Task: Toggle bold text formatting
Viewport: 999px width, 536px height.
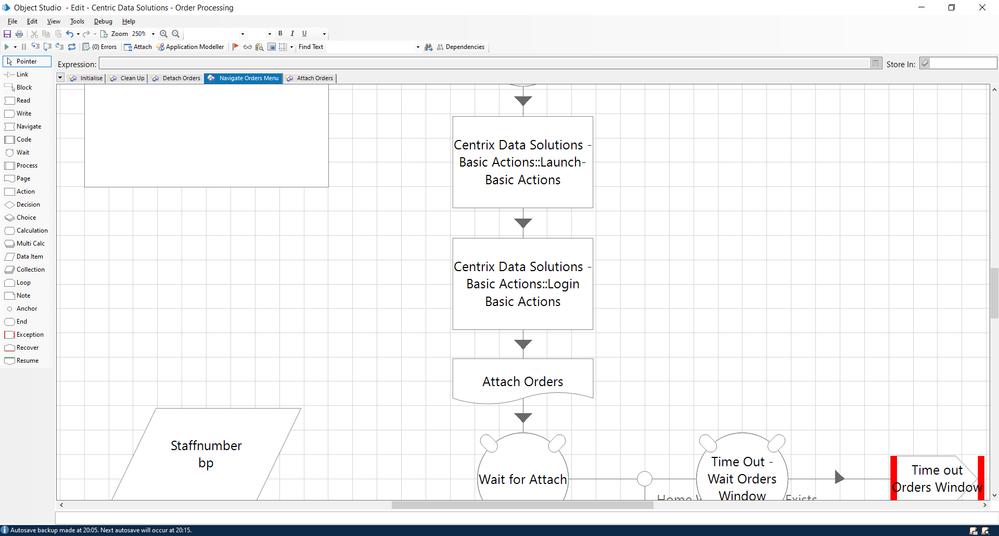Action: point(280,34)
